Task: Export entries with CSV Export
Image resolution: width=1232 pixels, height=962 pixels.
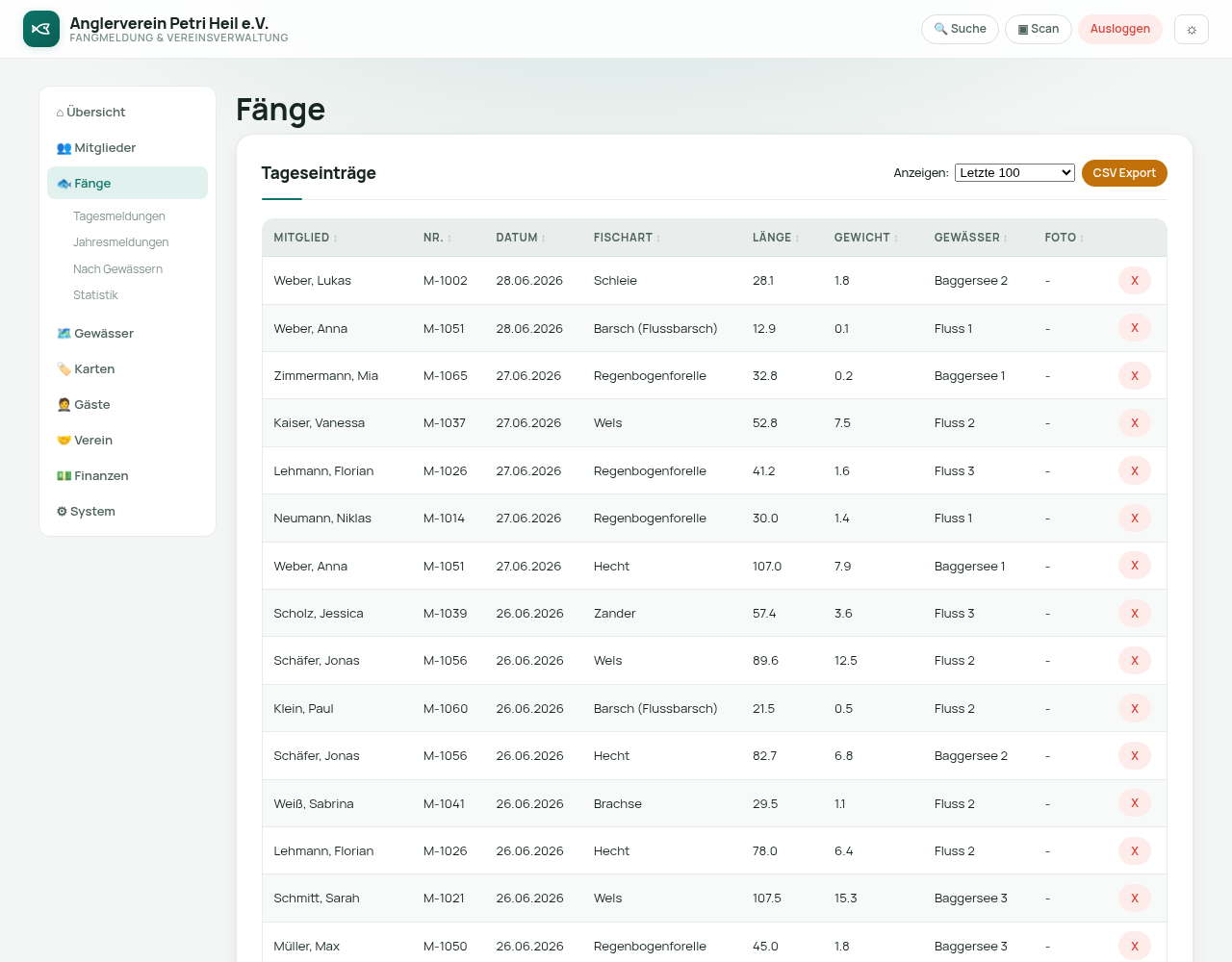Action: pos(1124,173)
